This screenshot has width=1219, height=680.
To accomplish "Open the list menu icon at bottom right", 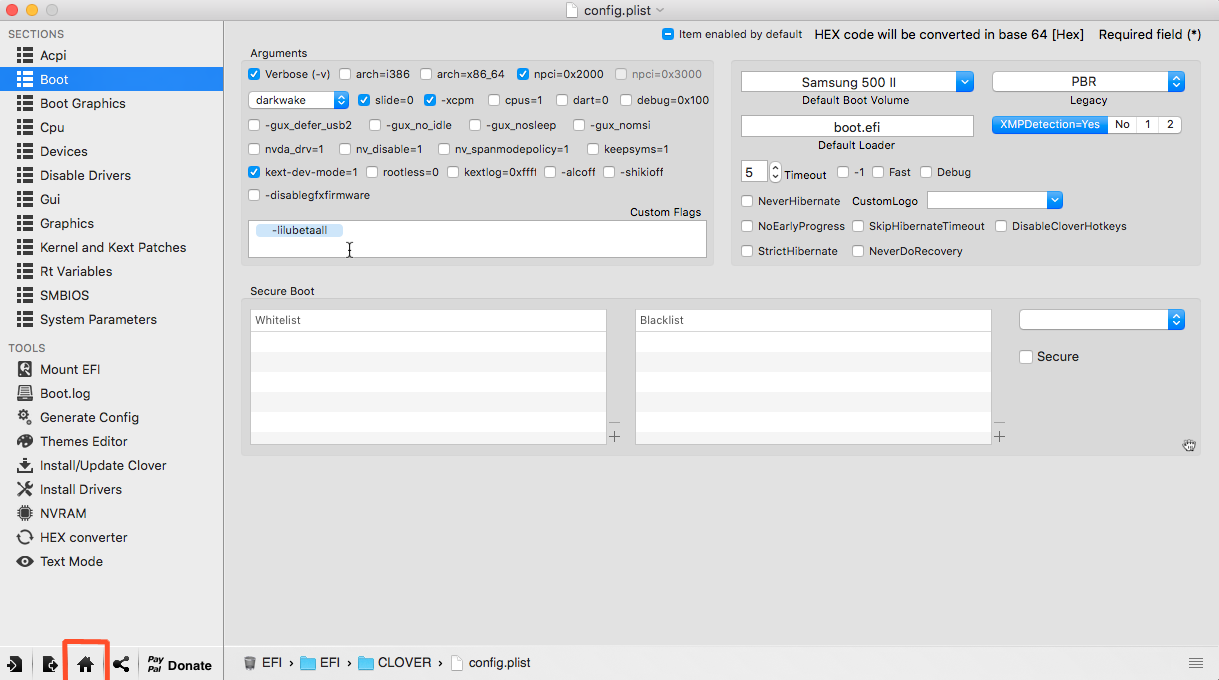I will point(1196,663).
